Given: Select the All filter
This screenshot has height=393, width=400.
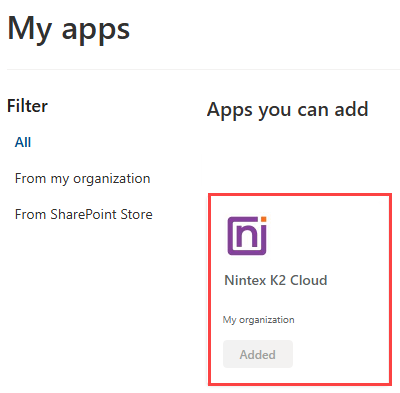Looking at the screenshot, I should pos(23,142).
